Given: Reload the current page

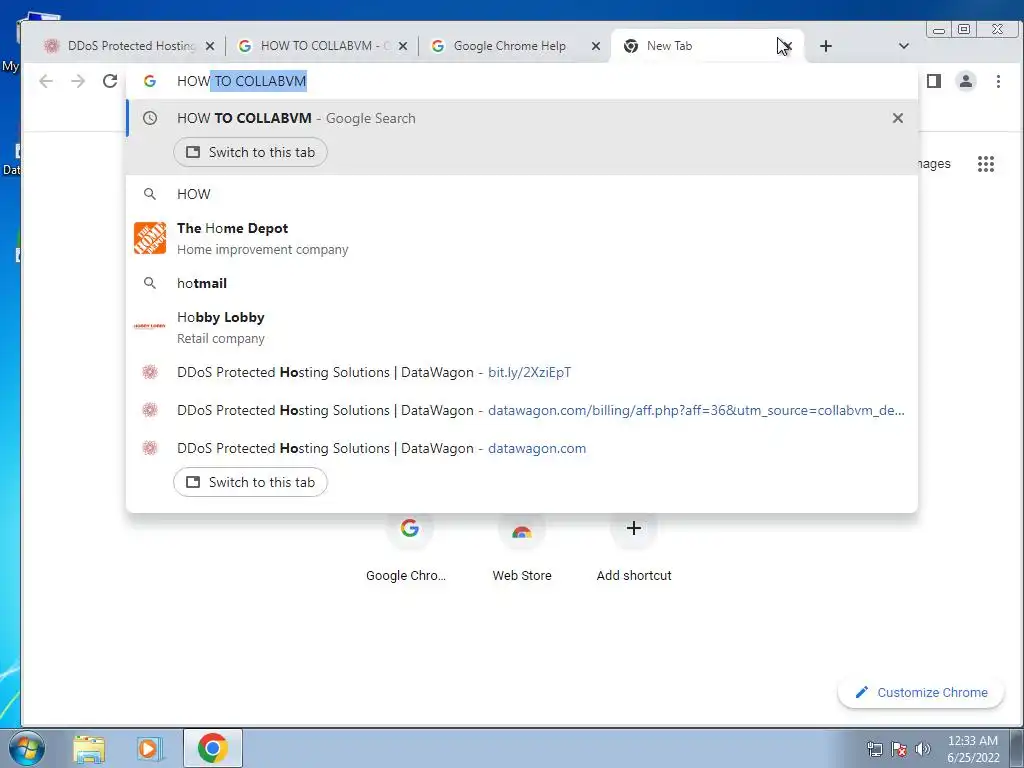Looking at the screenshot, I should [110, 81].
